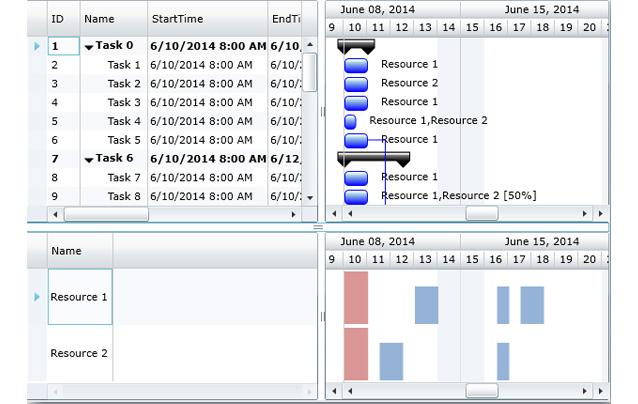
Task: Select the Task 4 small blue bar
Action: point(350,121)
